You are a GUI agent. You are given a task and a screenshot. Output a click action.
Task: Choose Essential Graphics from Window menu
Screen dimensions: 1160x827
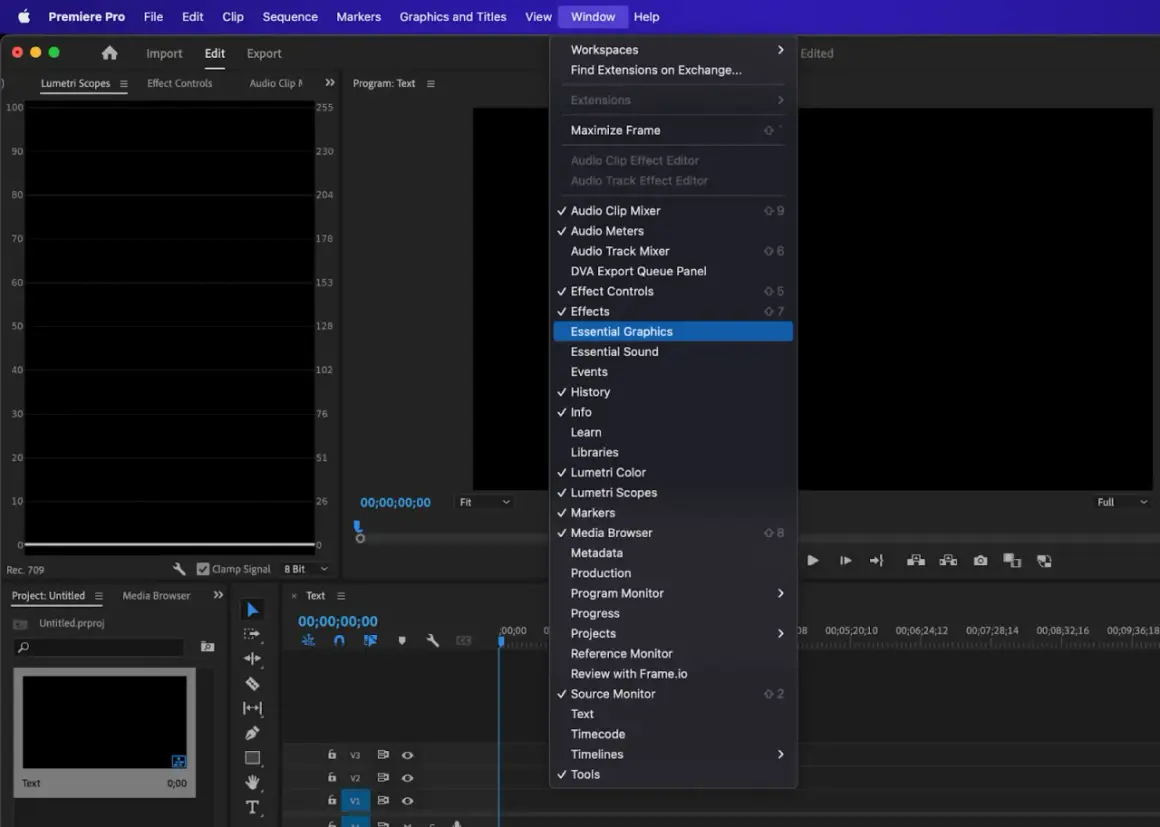(x=673, y=331)
